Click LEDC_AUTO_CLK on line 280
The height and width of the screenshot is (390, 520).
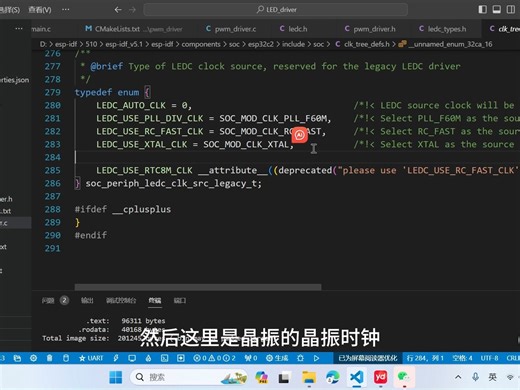(x=131, y=105)
